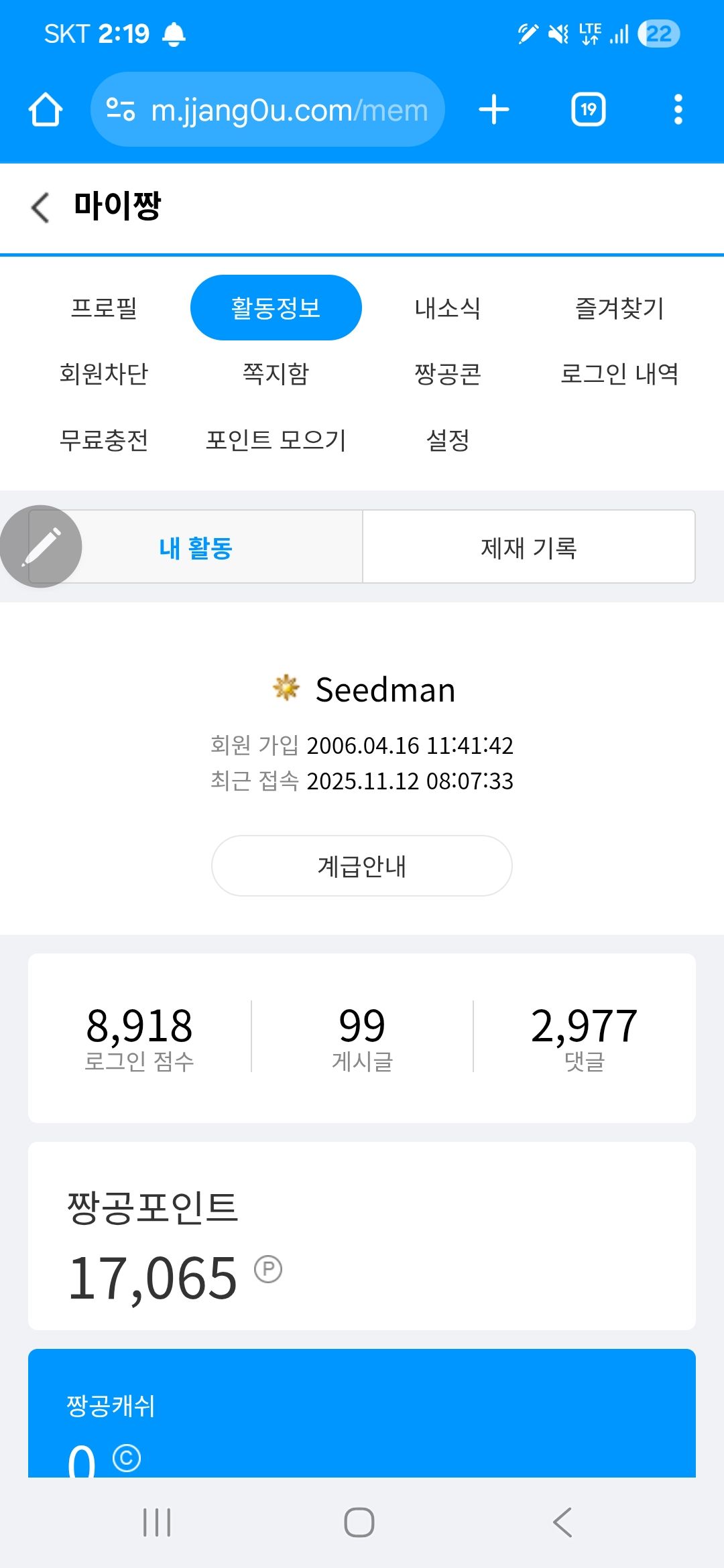724x1568 pixels.
Task: Tap the 짱공포인트 17,065 card
Action: [361, 1236]
